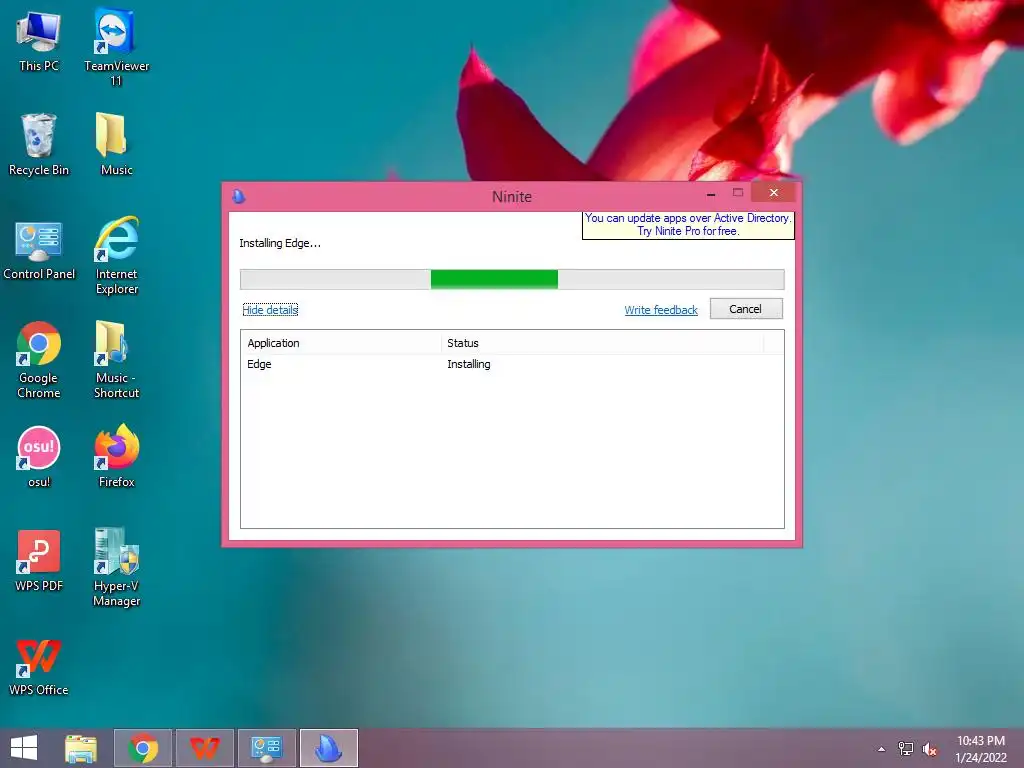Select the Recycle Bin icon
Screen dimensions: 1024x768
point(39,144)
